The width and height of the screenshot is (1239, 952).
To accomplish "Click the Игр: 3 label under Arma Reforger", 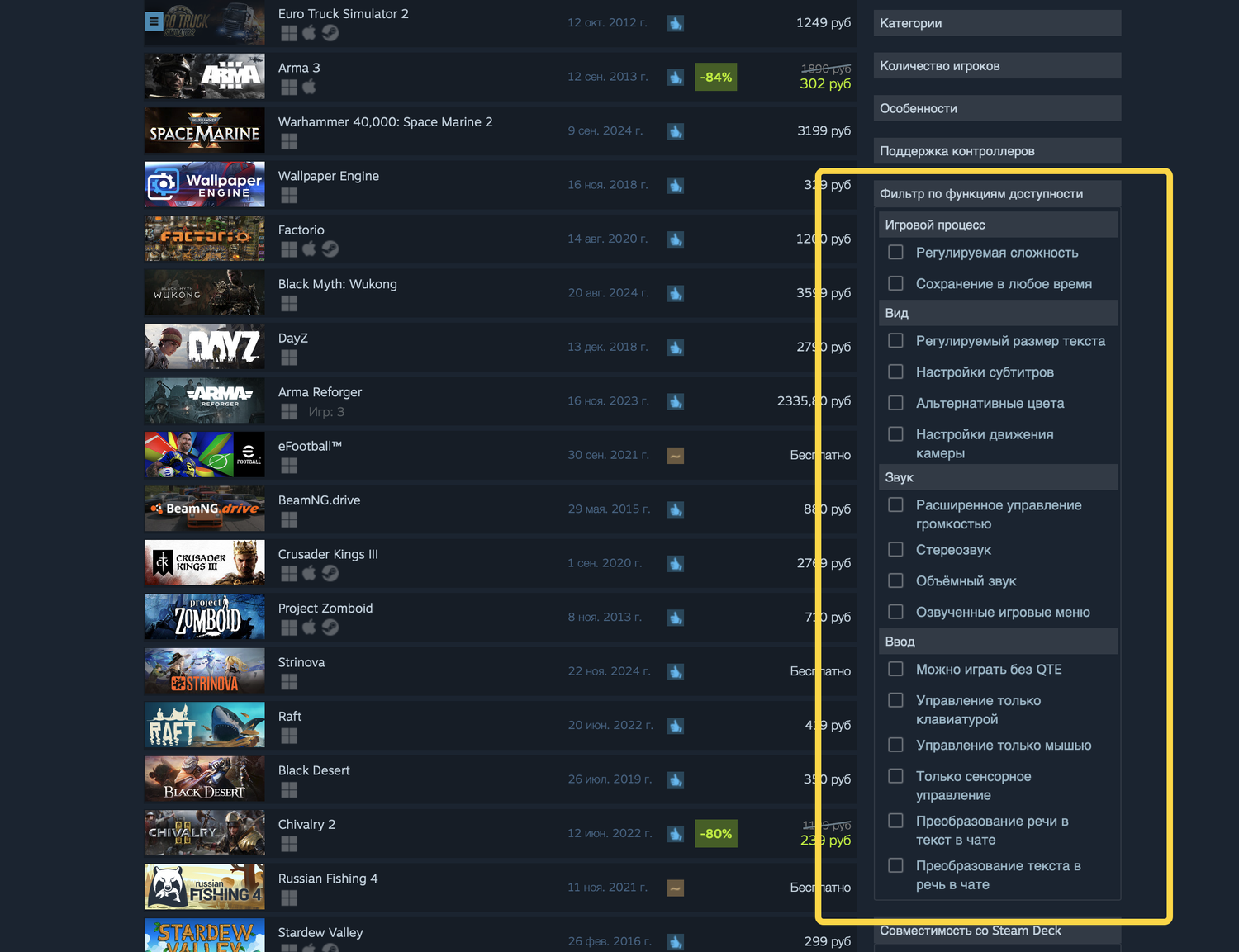I will [x=326, y=412].
